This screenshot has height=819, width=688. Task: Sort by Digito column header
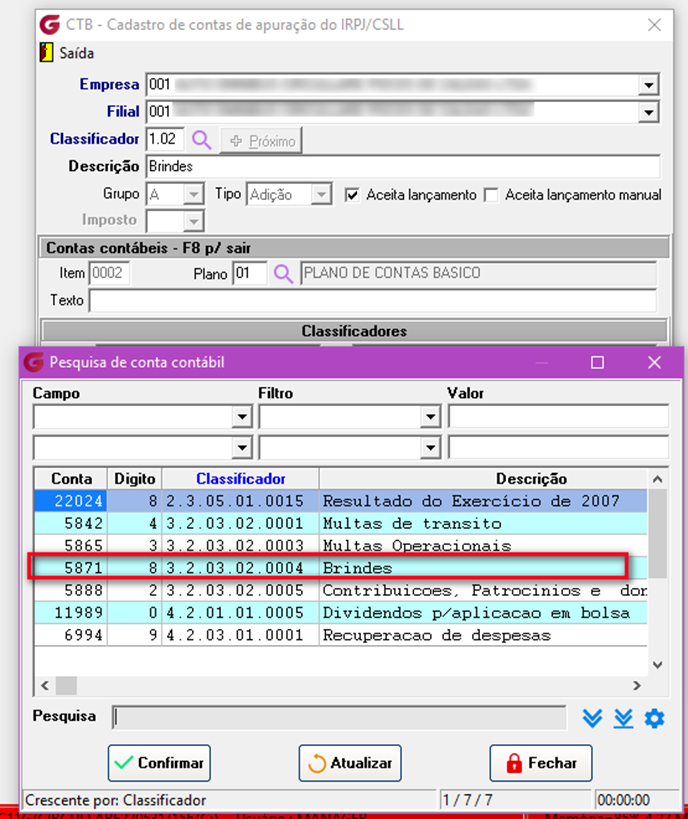click(x=135, y=478)
